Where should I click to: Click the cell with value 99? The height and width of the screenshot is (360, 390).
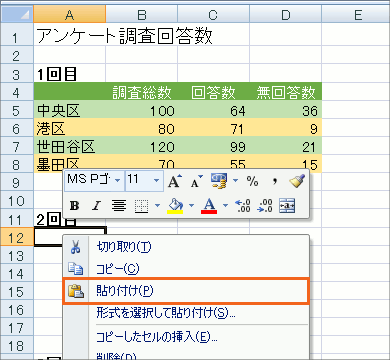(213, 146)
